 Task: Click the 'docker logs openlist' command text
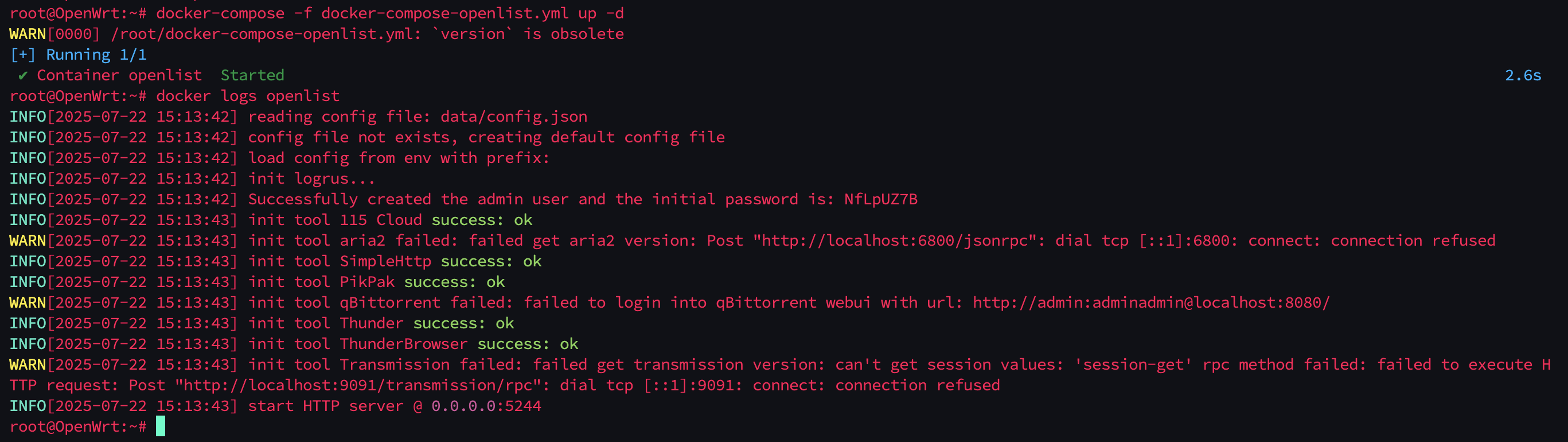coord(248,96)
